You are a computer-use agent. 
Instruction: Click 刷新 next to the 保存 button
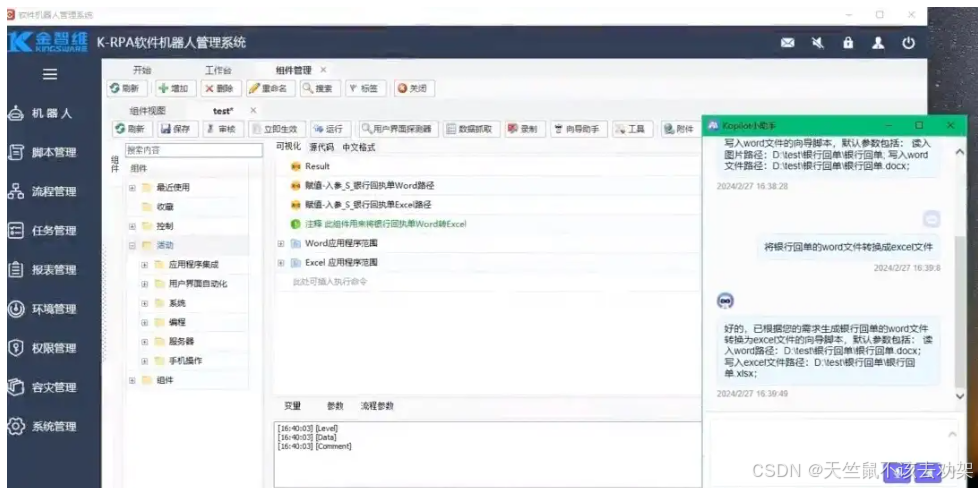click(x=132, y=129)
